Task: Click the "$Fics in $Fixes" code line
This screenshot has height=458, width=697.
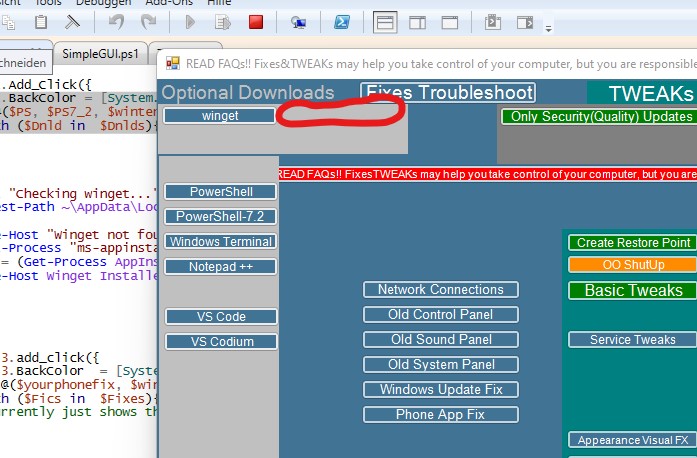Action: [78, 398]
